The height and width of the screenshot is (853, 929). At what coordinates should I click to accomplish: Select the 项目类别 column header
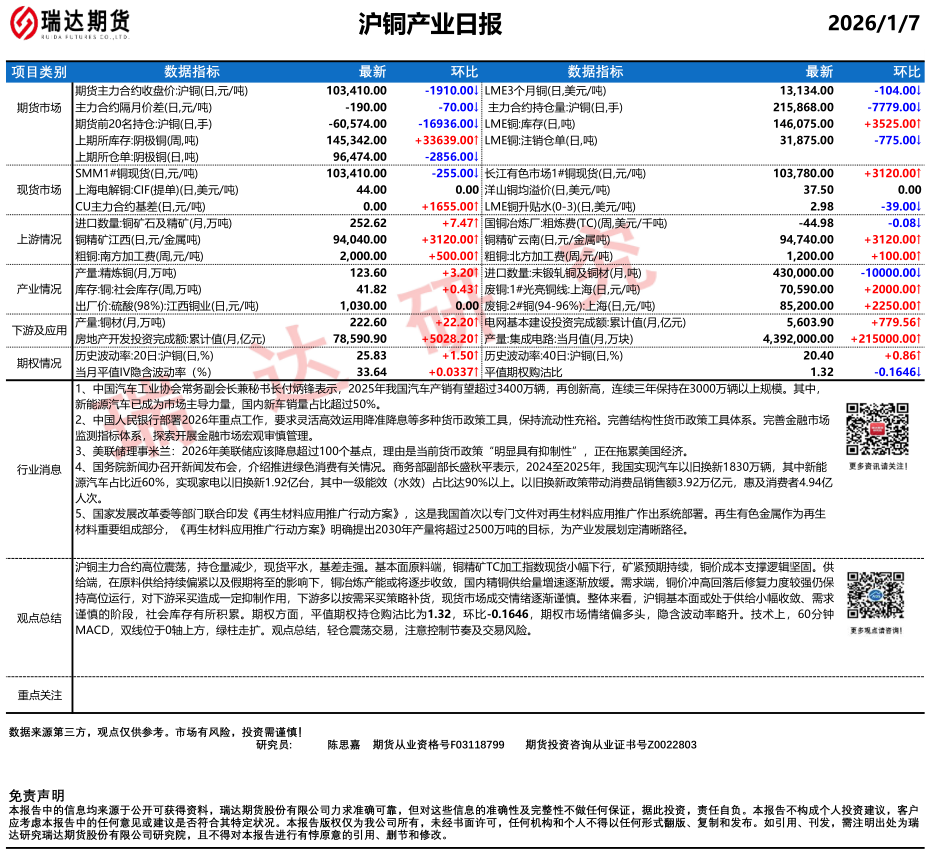click(x=39, y=72)
